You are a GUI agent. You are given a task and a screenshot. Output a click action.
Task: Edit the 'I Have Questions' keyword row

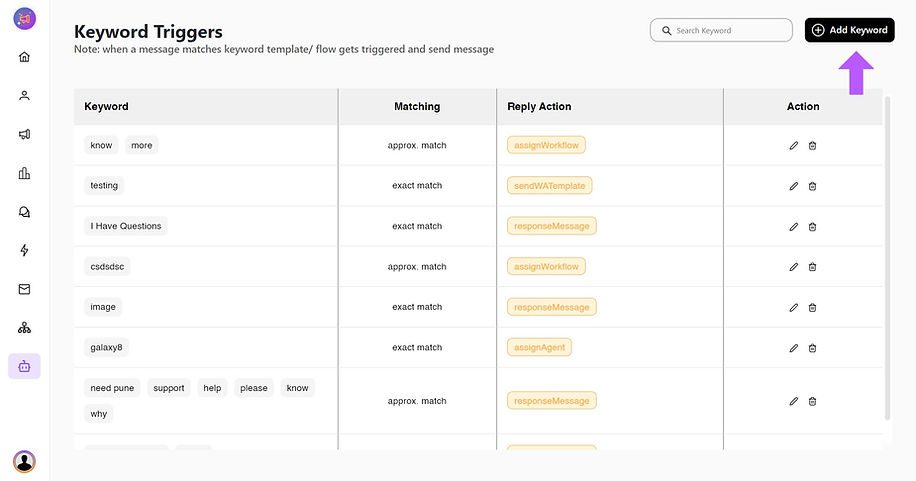tap(794, 226)
